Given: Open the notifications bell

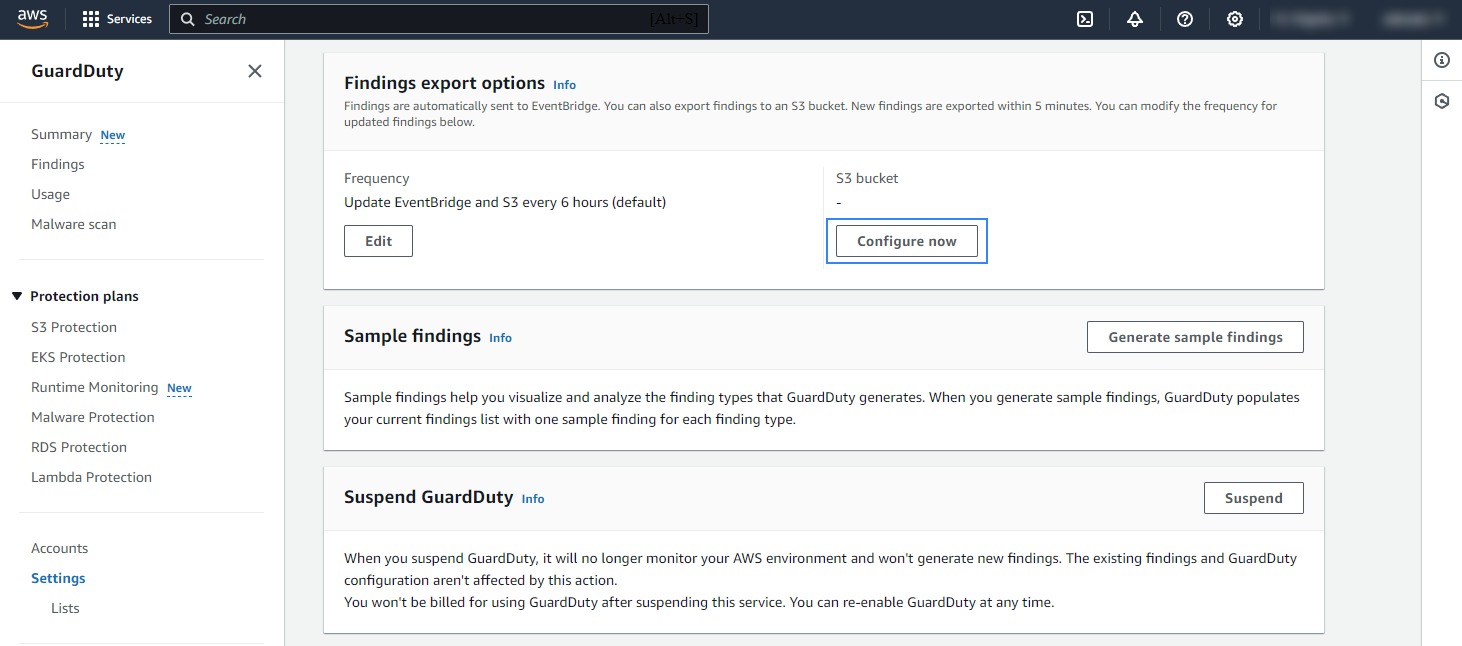Looking at the screenshot, I should click(x=1135, y=20).
